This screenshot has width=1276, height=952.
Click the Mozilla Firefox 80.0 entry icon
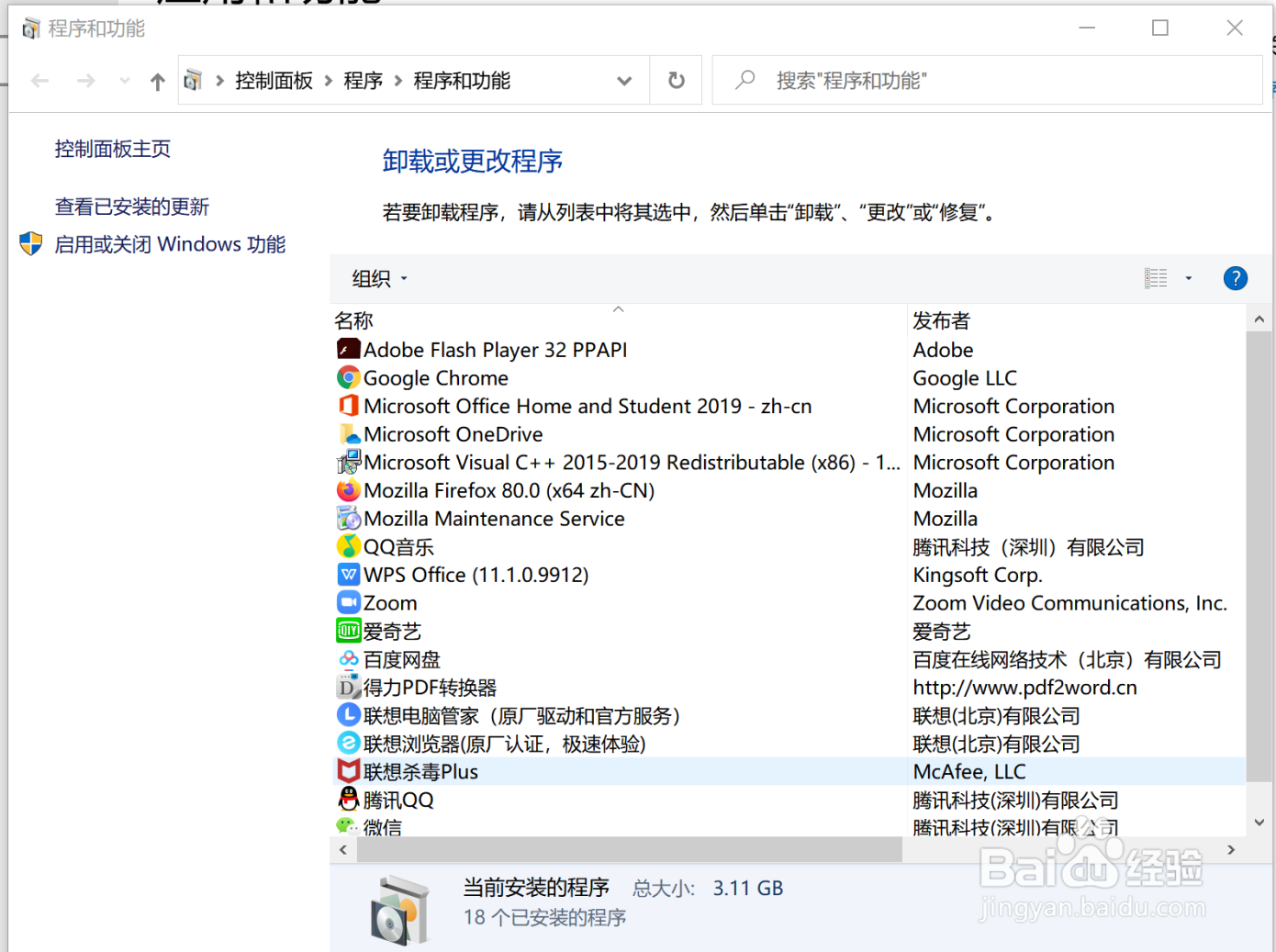point(348,490)
